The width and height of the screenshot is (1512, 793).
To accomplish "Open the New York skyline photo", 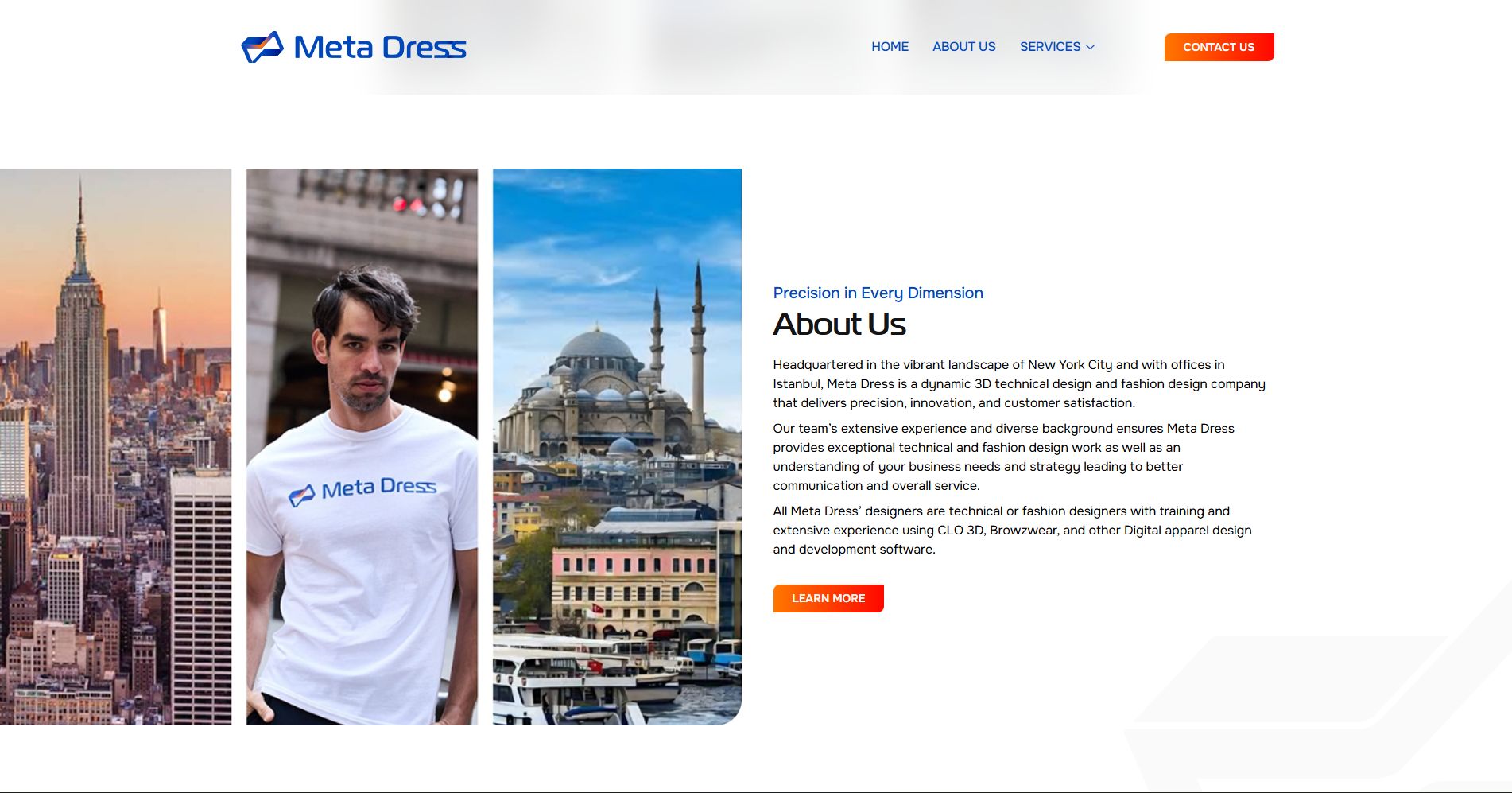I will click(115, 446).
